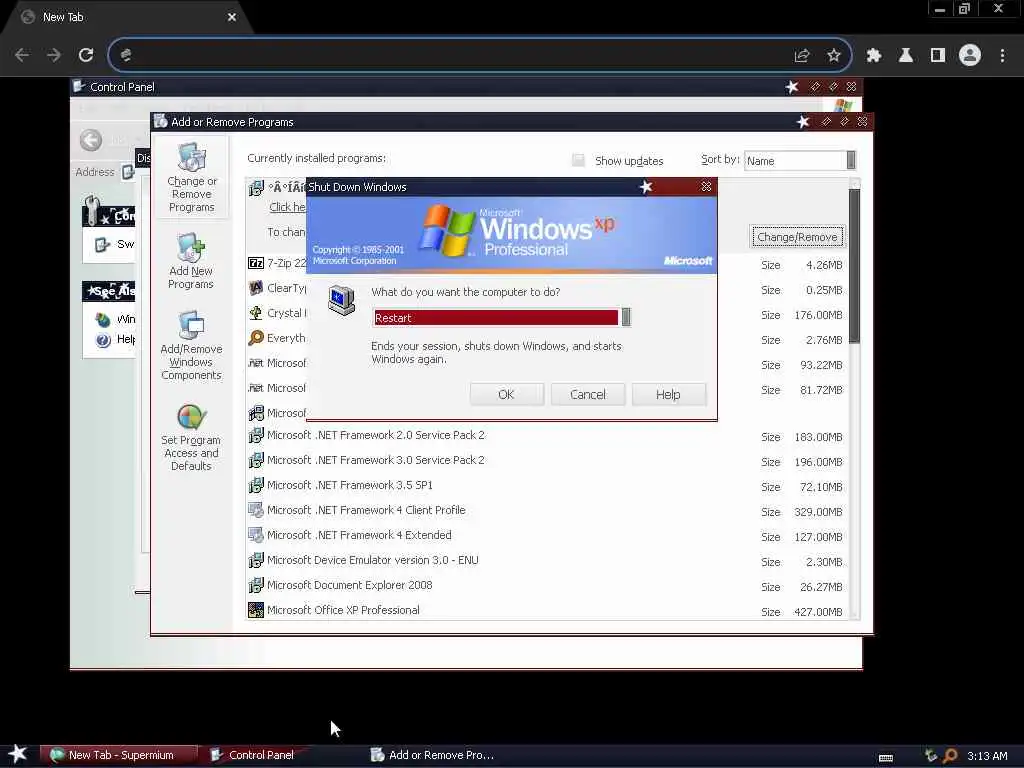Click the Start star button on taskbar

point(18,754)
